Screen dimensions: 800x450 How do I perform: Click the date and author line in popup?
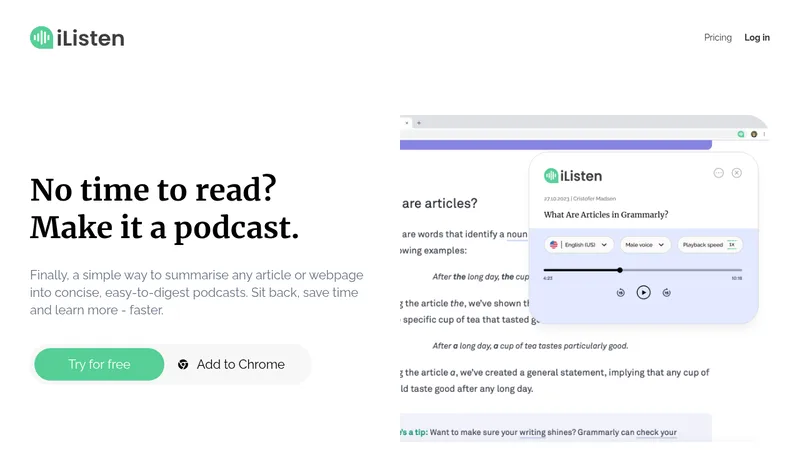(x=580, y=198)
